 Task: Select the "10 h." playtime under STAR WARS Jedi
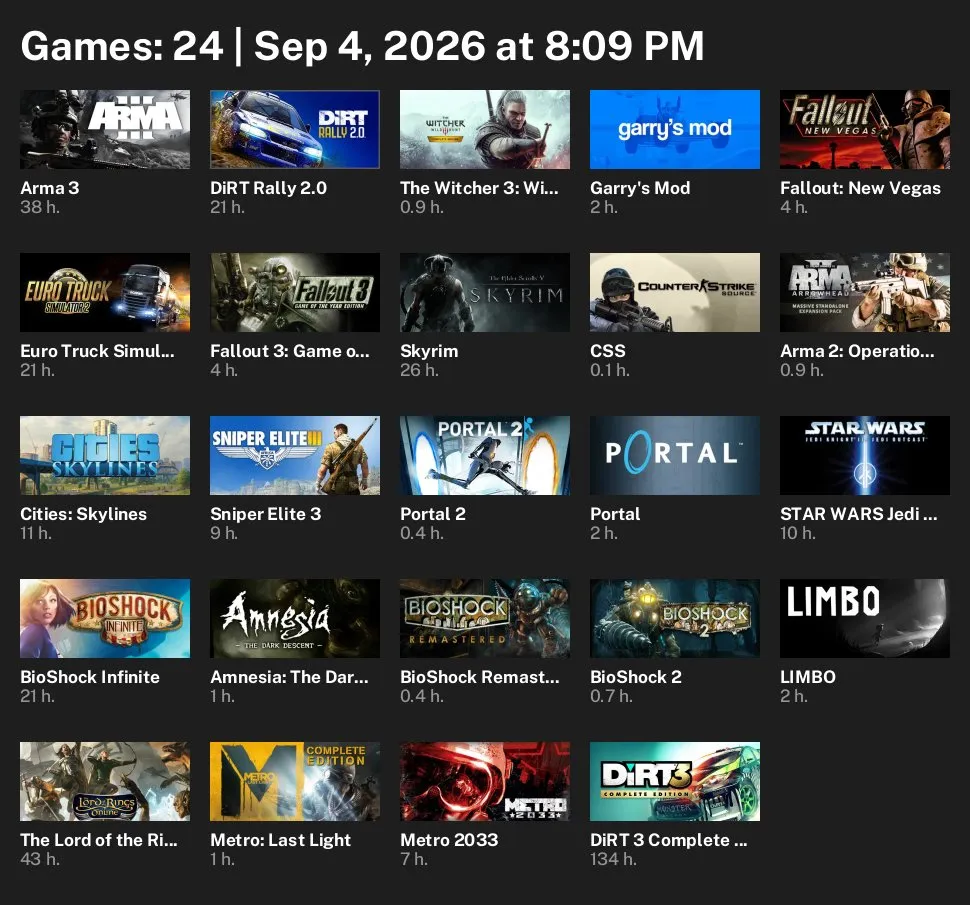[x=798, y=533]
